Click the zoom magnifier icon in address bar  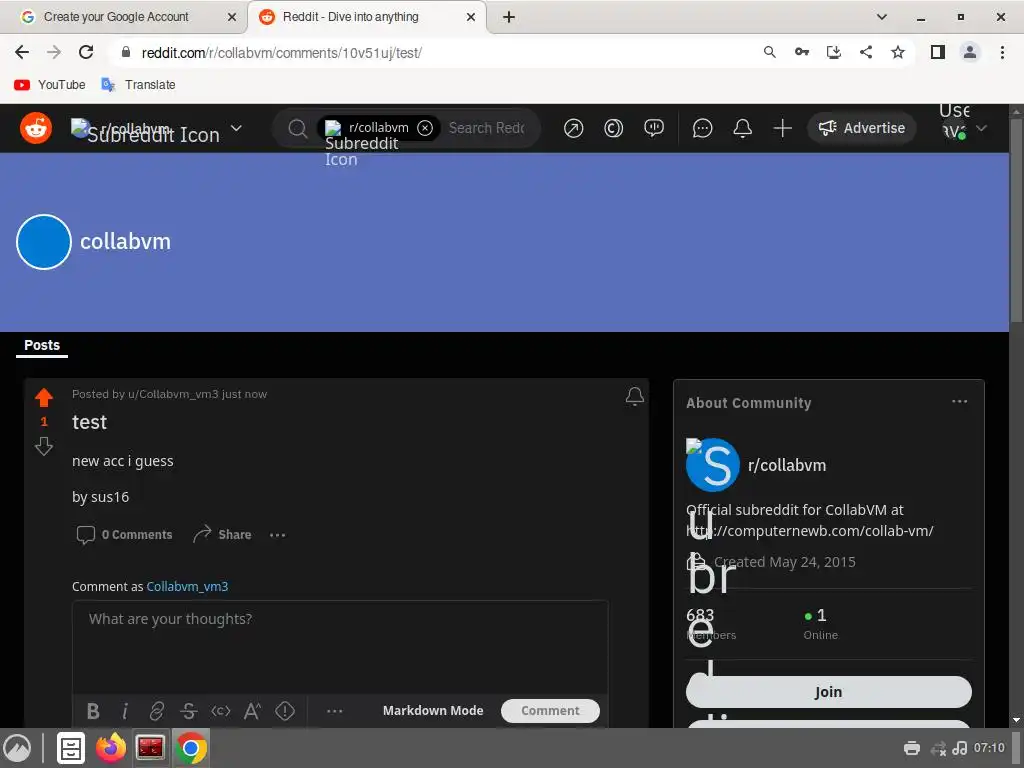(769, 52)
